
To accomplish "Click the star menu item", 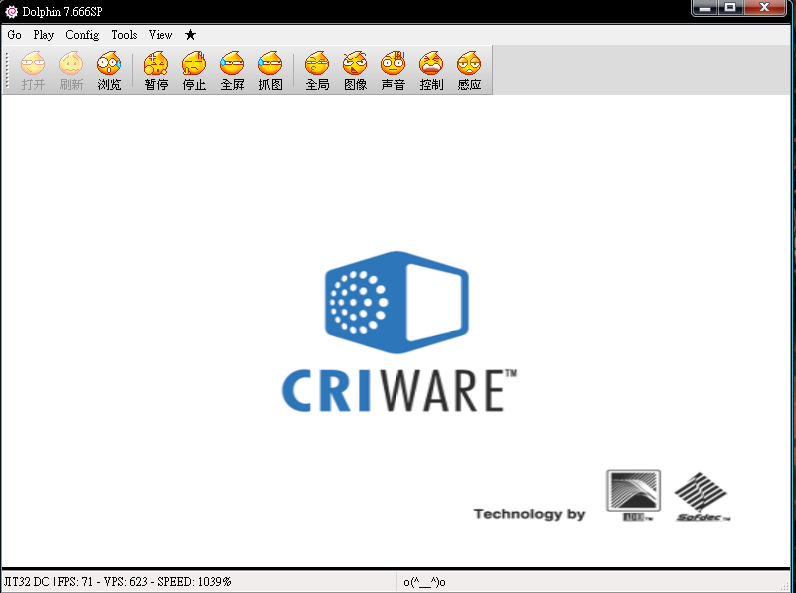I will point(190,35).
